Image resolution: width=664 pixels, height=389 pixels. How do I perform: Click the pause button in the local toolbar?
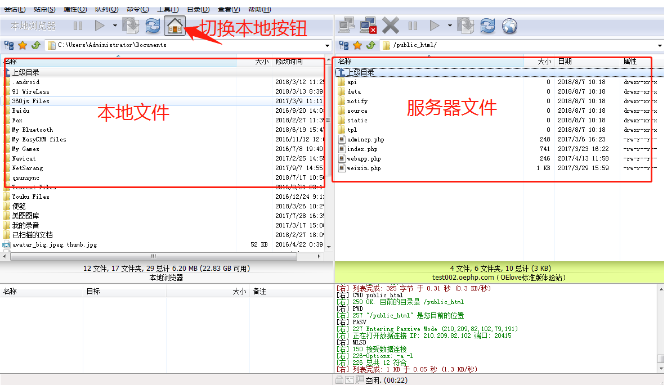[x=78, y=26]
